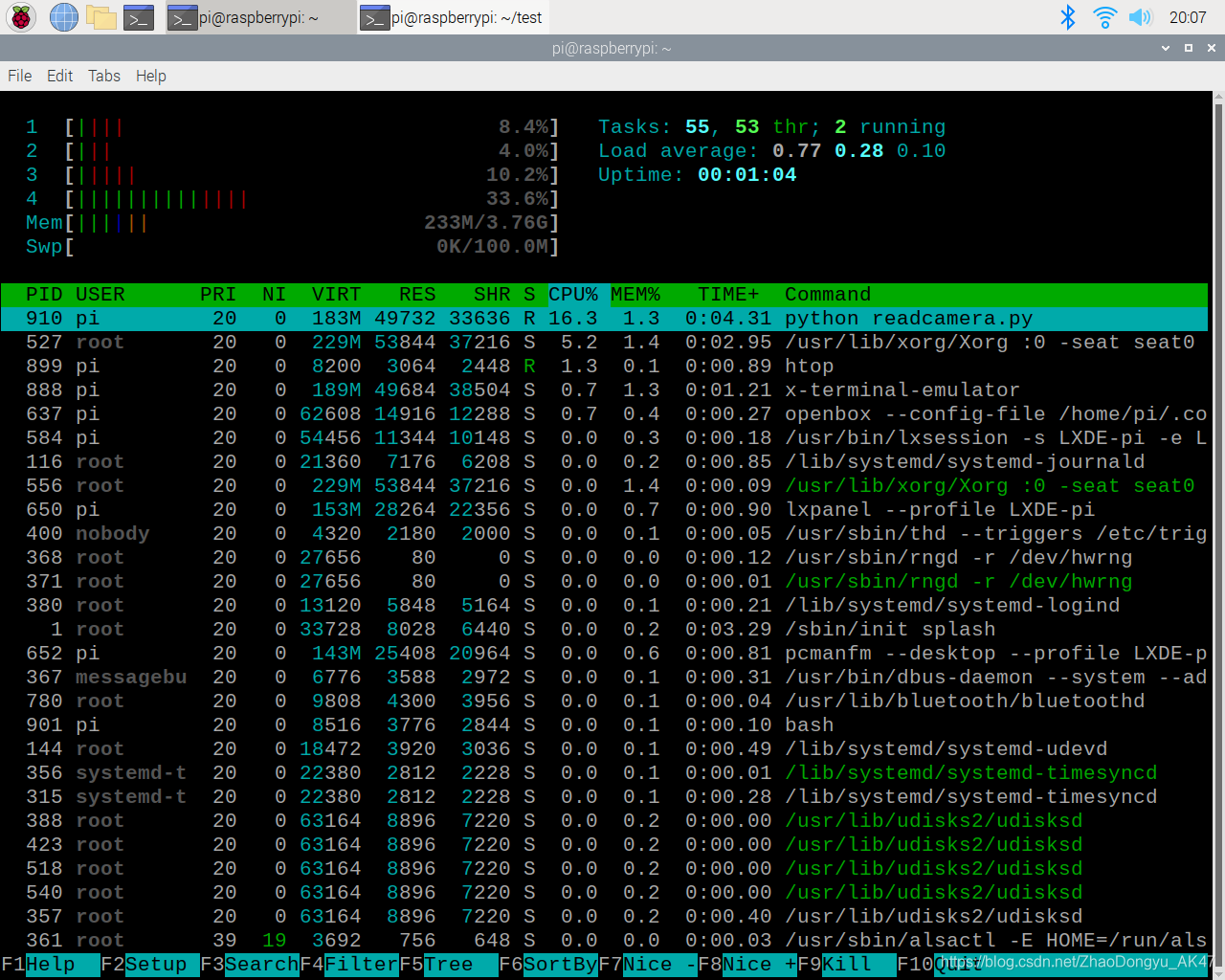
Task: Open the Help menu
Action: coord(150,76)
